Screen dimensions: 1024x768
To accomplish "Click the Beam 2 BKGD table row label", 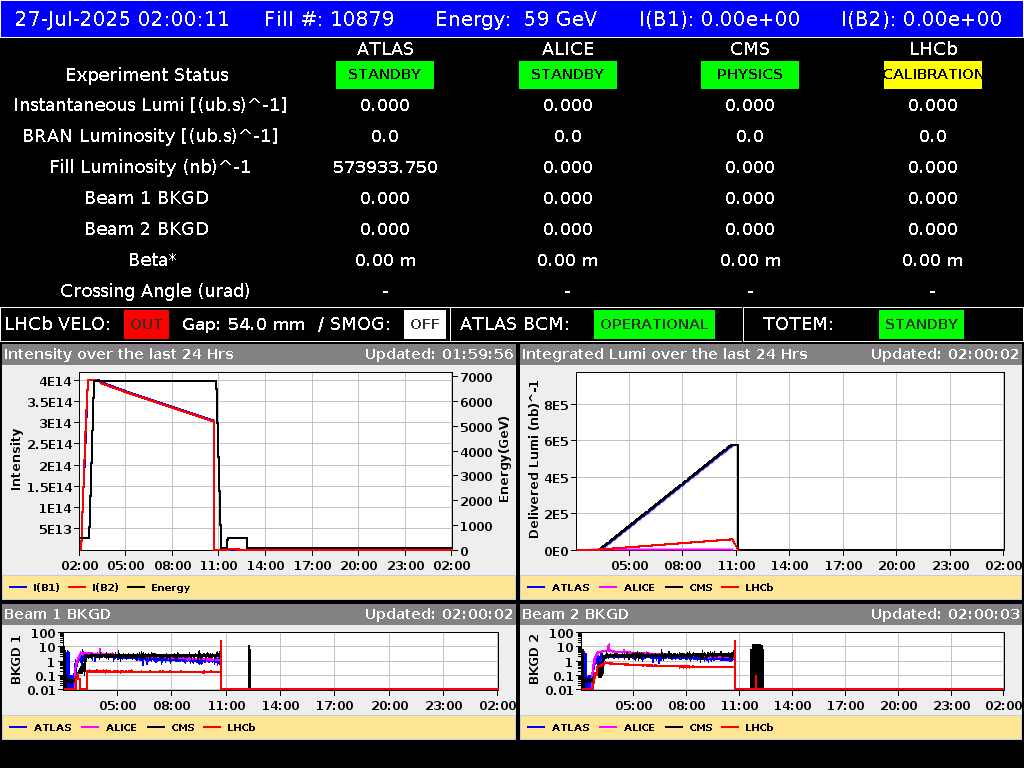I will [147, 229].
